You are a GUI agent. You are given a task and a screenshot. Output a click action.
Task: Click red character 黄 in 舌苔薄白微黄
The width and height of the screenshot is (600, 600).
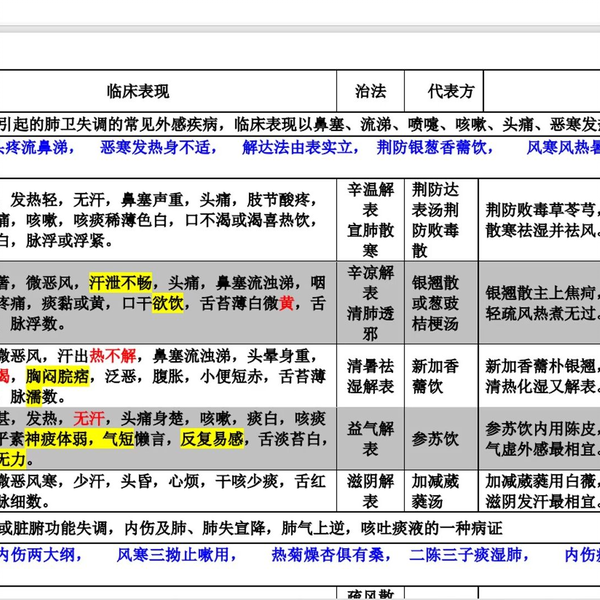point(287,303)
